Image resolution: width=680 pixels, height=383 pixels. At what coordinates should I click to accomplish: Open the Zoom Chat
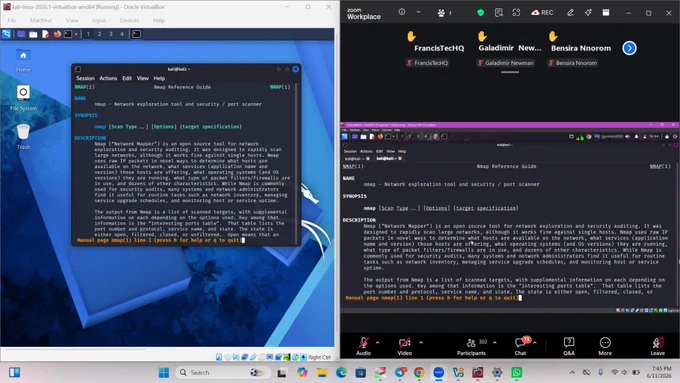520,346
